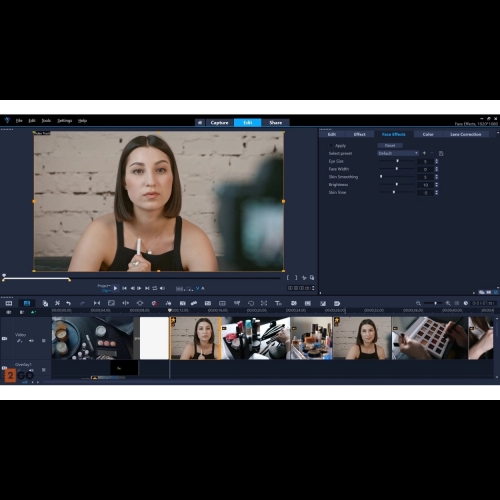The width and height of the screenshot is (500, 500).
Task: Toggle the Video track visibility icon
Action: 4,338
